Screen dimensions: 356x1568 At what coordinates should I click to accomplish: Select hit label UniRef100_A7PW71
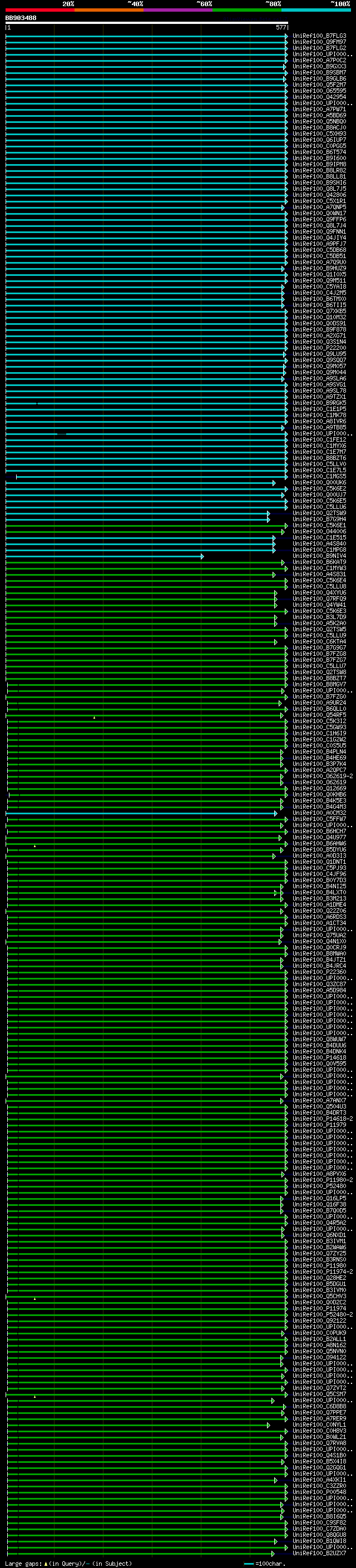319,110
